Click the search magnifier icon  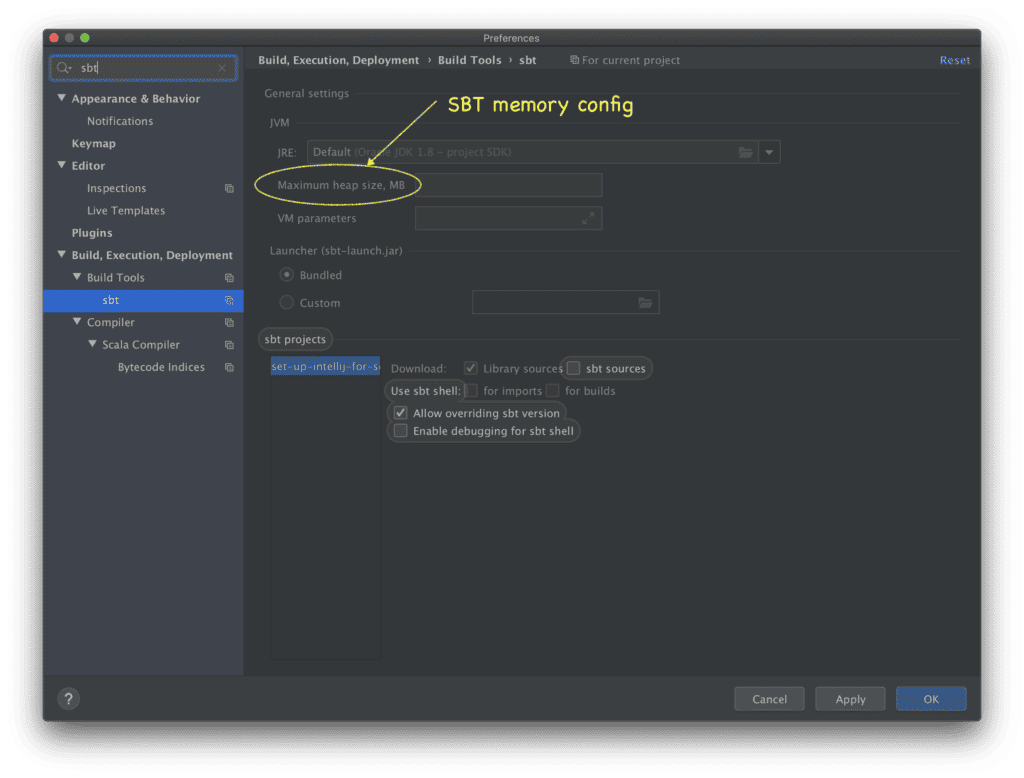pos(63,68)
